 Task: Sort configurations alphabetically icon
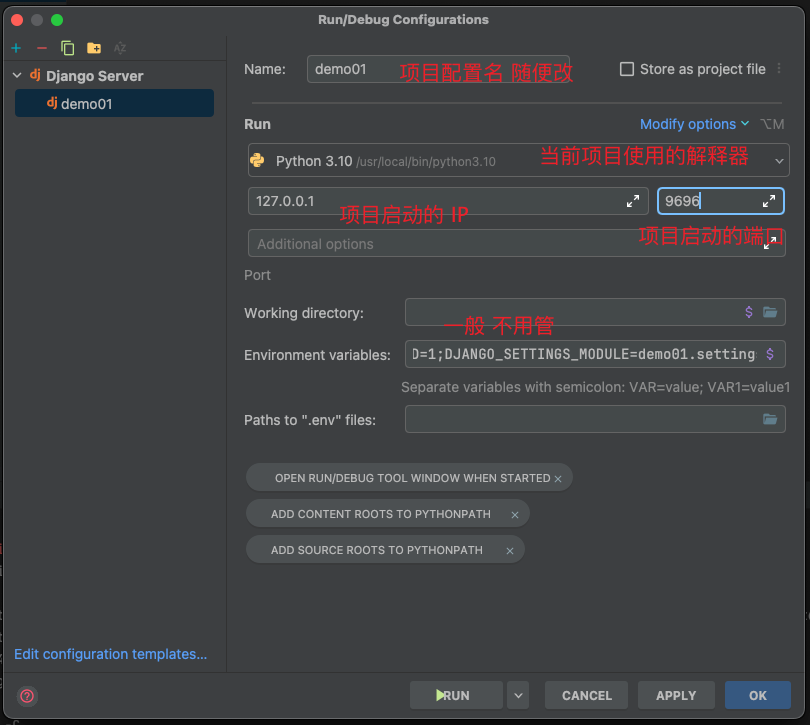pos(120,48)
